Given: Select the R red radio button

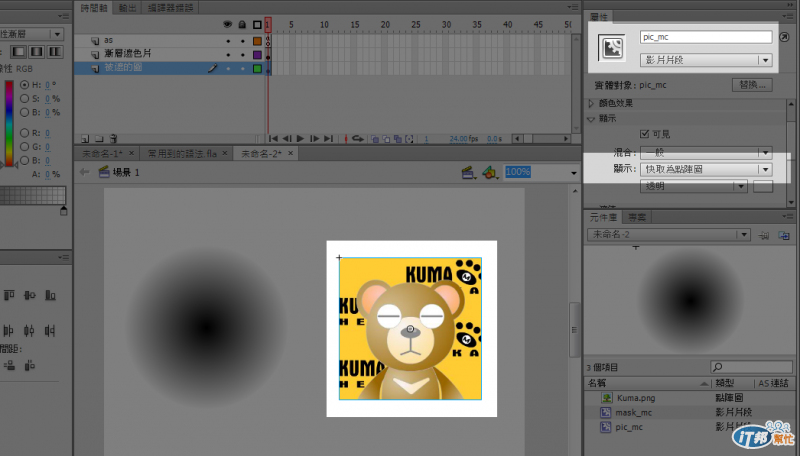Looking at the screenshot, I should (x=24, y=133).
